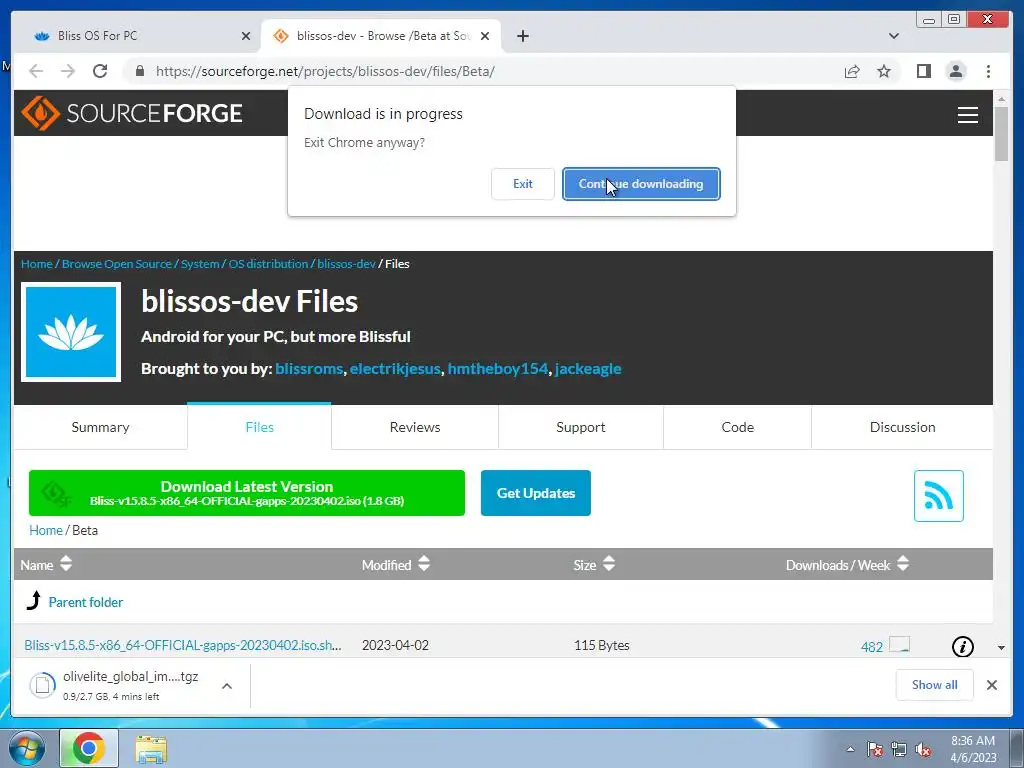Go to Parent folder
The image size is (1024, 768).
(x=86, y=602)
